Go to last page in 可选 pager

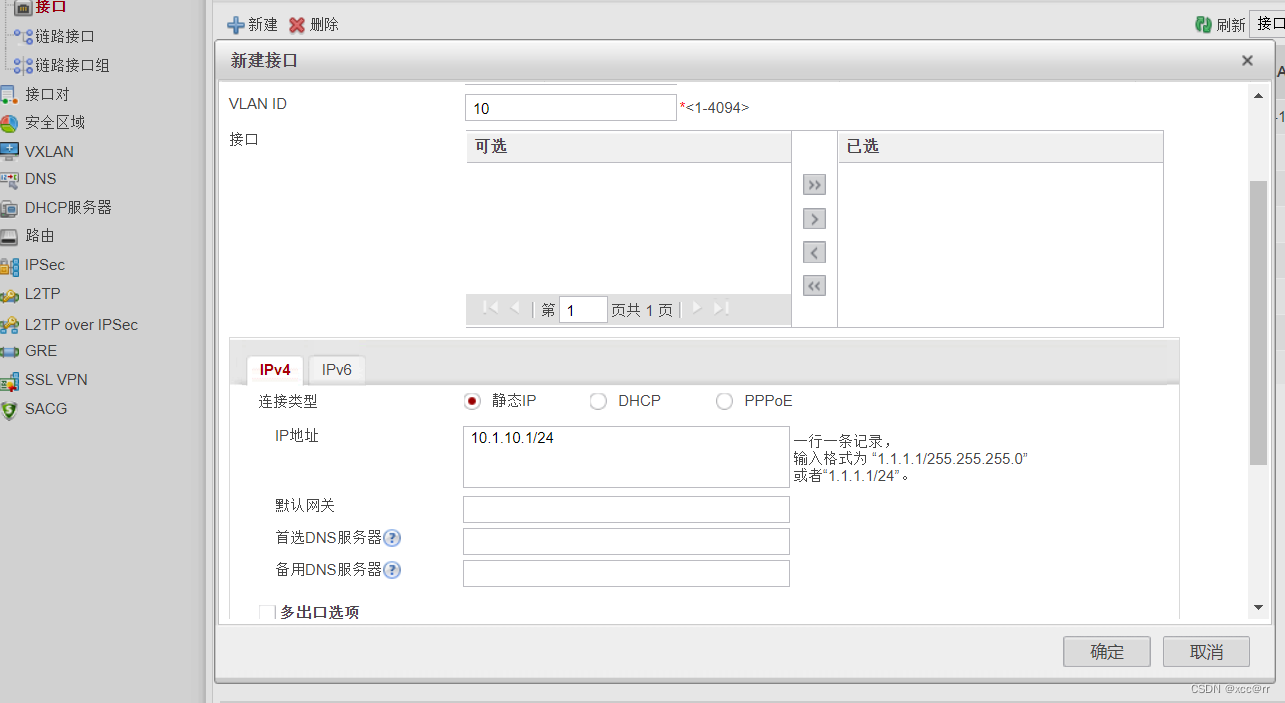pos(721,308)
